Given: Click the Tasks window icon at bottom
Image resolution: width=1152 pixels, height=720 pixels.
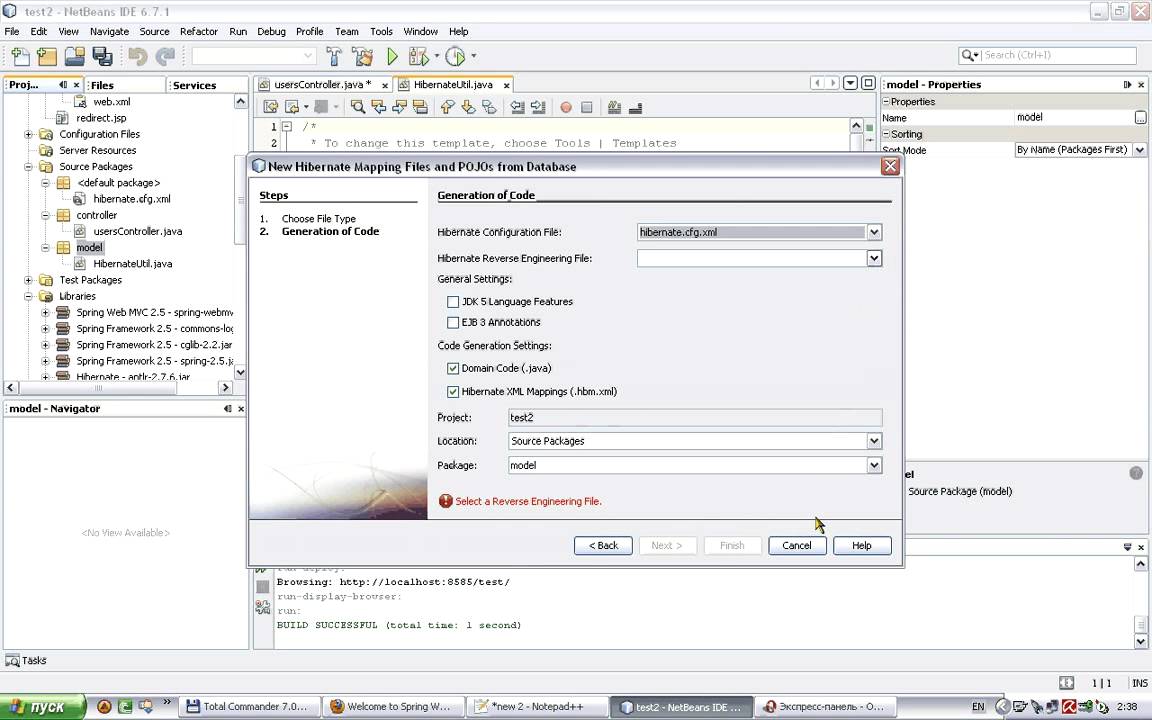Looking at the screenshot, I should 12,660.
